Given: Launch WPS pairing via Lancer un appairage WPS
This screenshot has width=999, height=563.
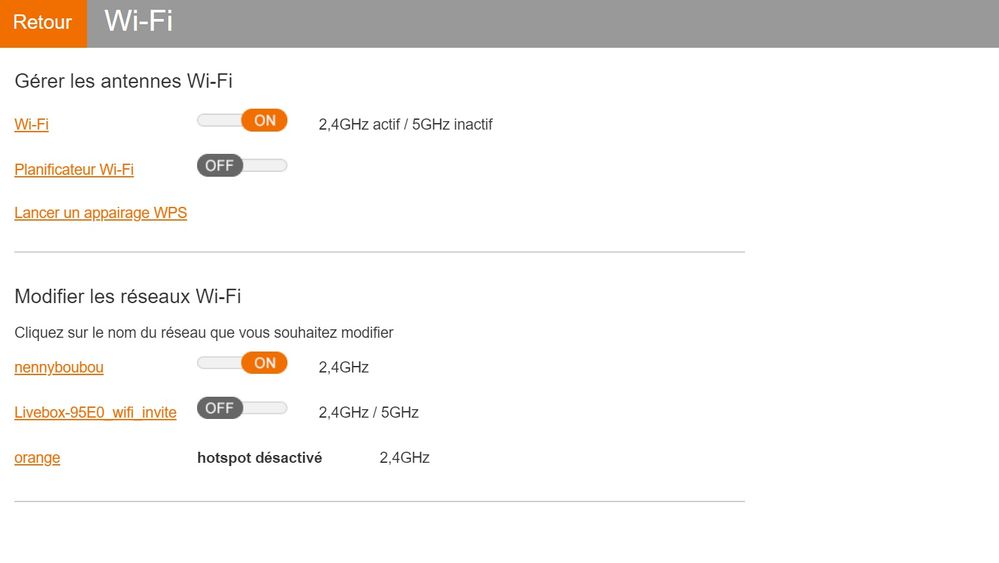Looking at the screenshot, I should 100,213.
